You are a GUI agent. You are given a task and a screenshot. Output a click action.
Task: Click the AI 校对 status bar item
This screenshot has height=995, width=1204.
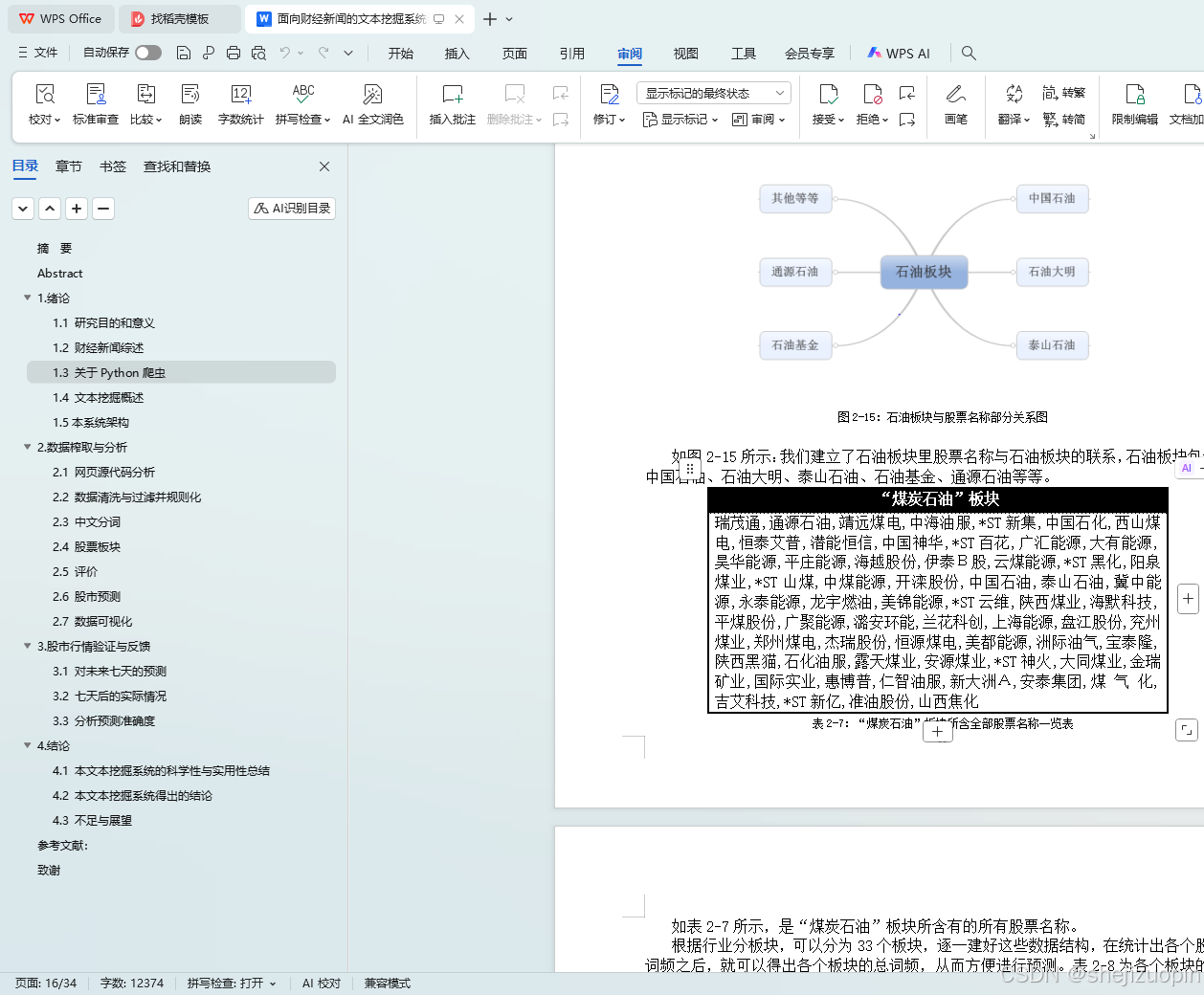(x=322, y=983)
